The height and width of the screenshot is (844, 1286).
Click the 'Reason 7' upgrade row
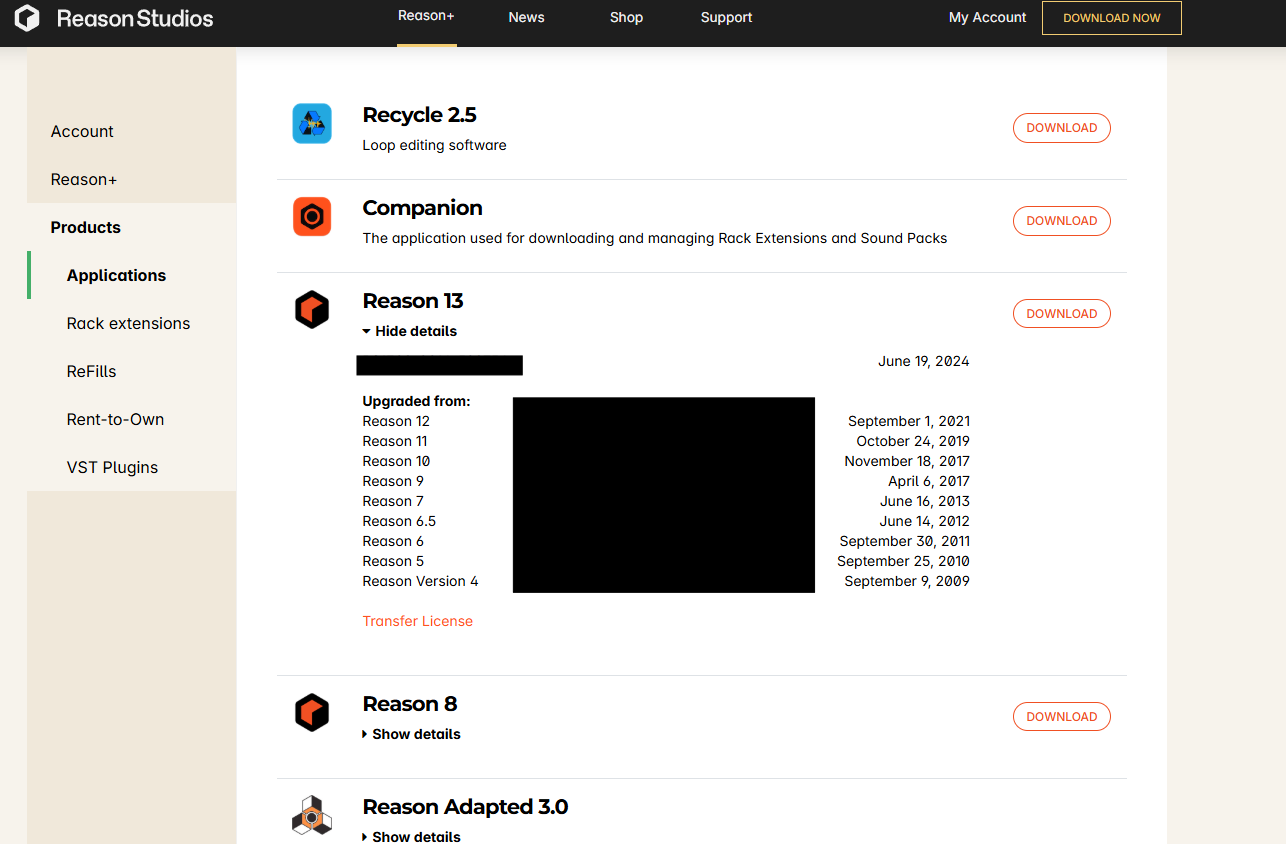click(x=393, y=501)
